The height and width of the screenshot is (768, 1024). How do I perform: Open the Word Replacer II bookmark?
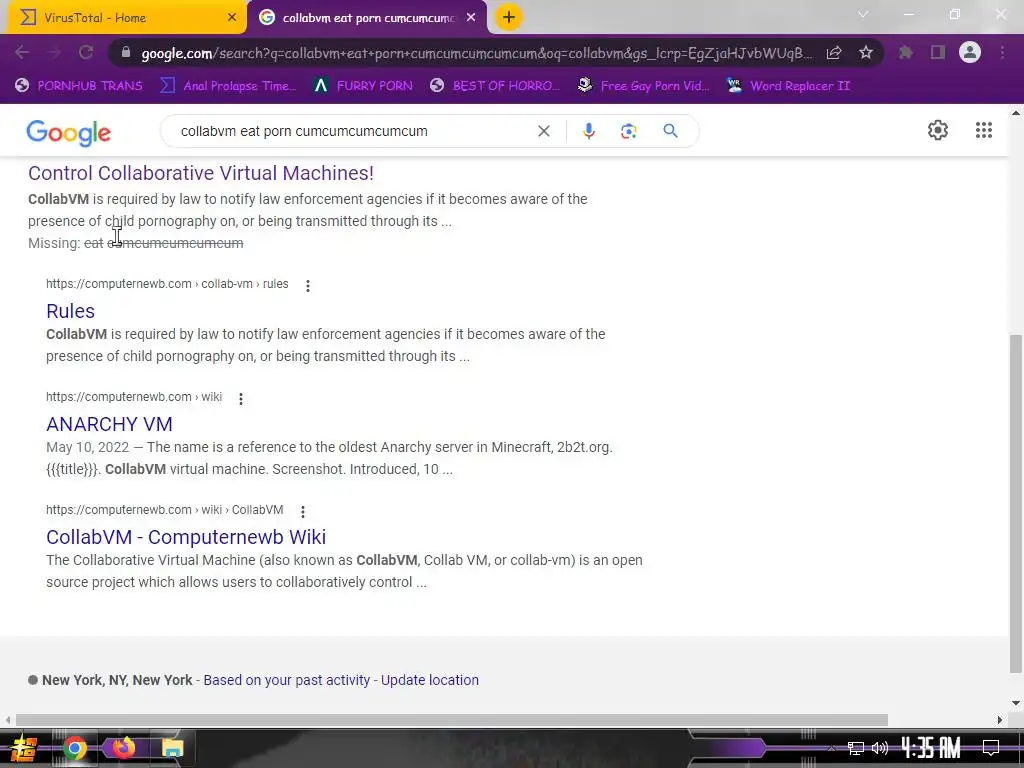point(788,86)
